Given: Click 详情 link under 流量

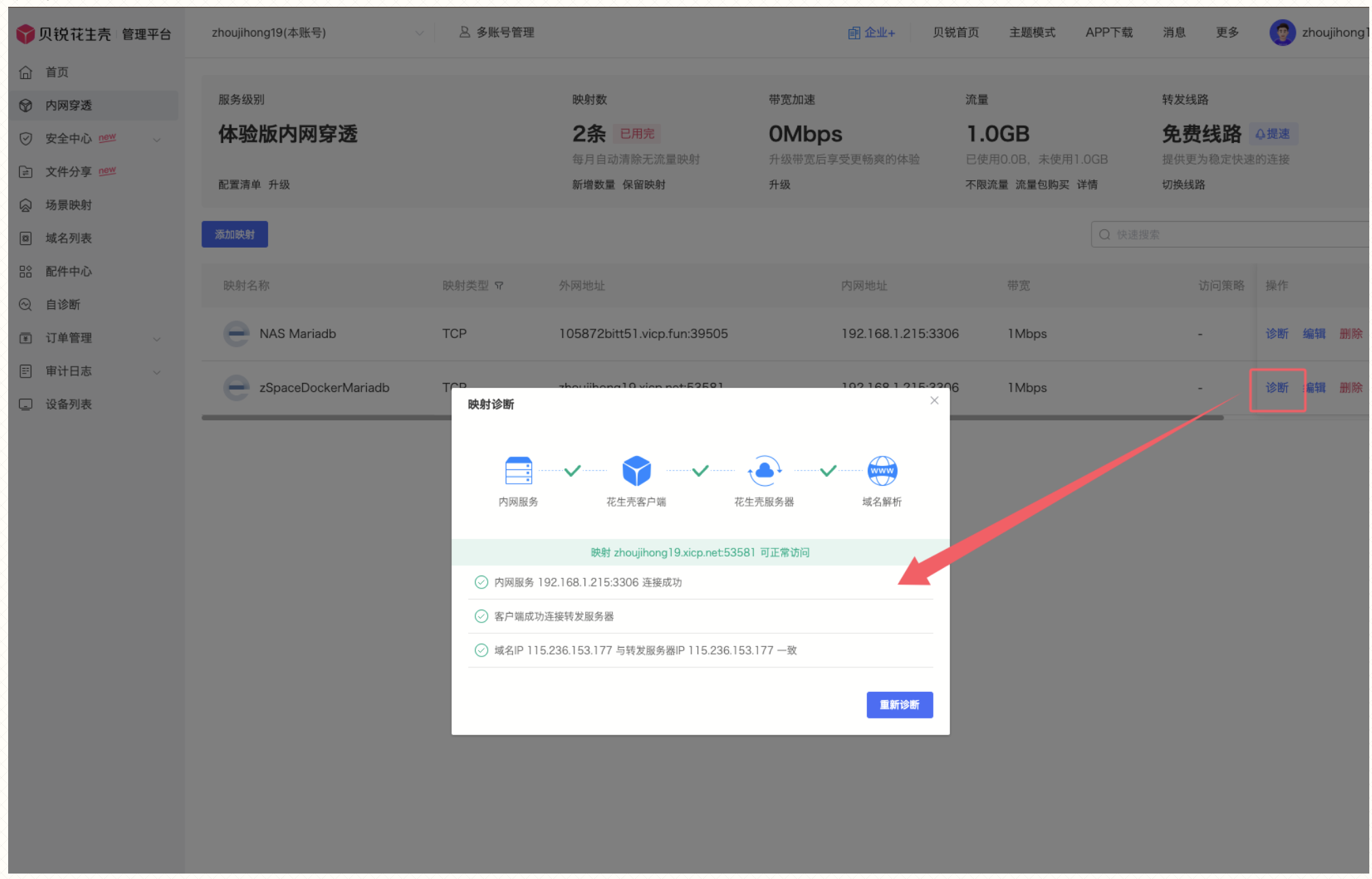Looking at the screenshot, I should 1087,185.
